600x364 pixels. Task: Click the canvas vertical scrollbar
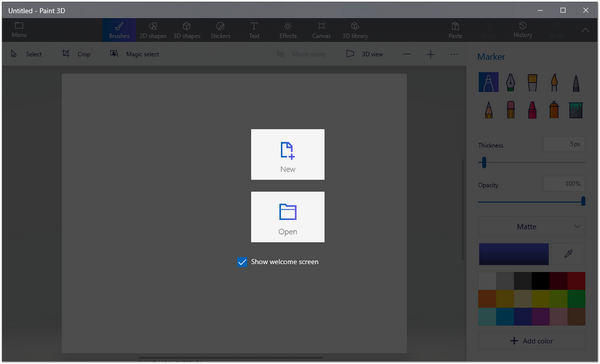click(x=463, y=210)
